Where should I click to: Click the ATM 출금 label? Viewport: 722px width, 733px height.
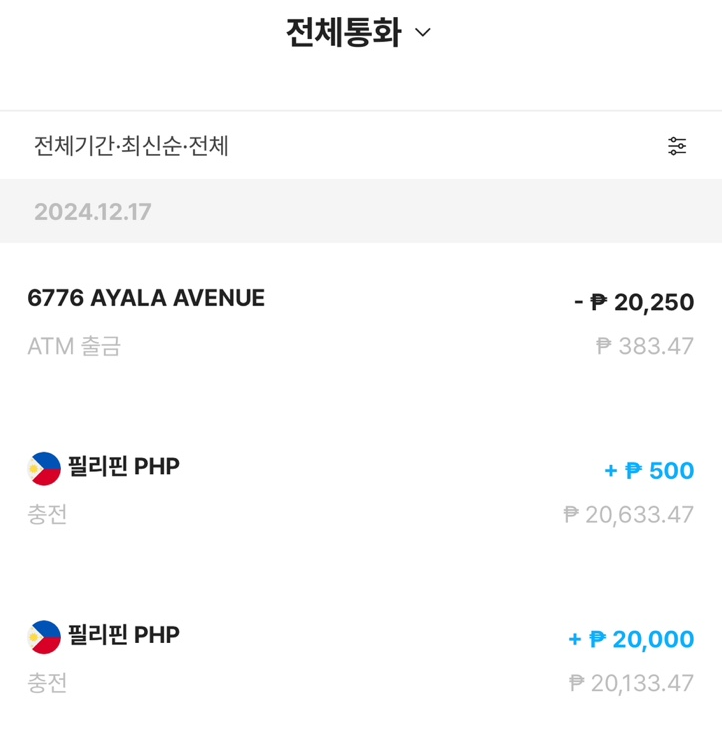click(x=74, y=347)
